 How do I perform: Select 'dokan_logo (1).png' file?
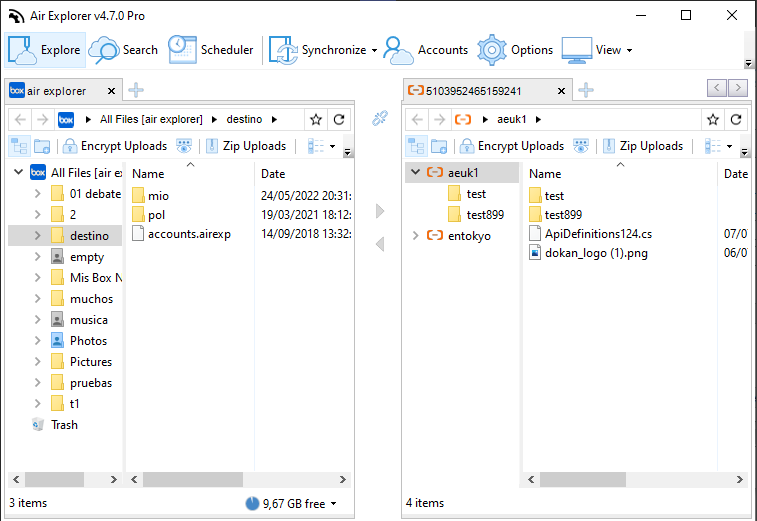coord(596,253)
